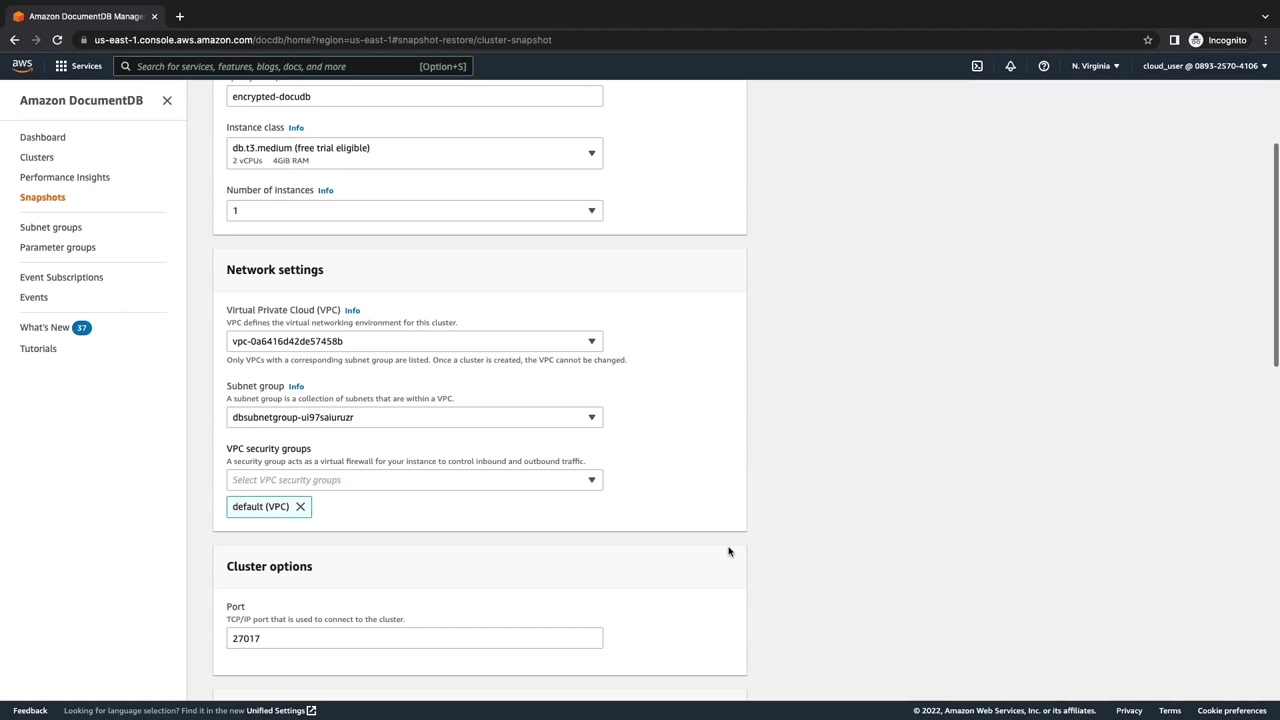Open the Instance class dropdown
Image resolution: width=1280 pixels, height=720 pixels.
(415, 153)
